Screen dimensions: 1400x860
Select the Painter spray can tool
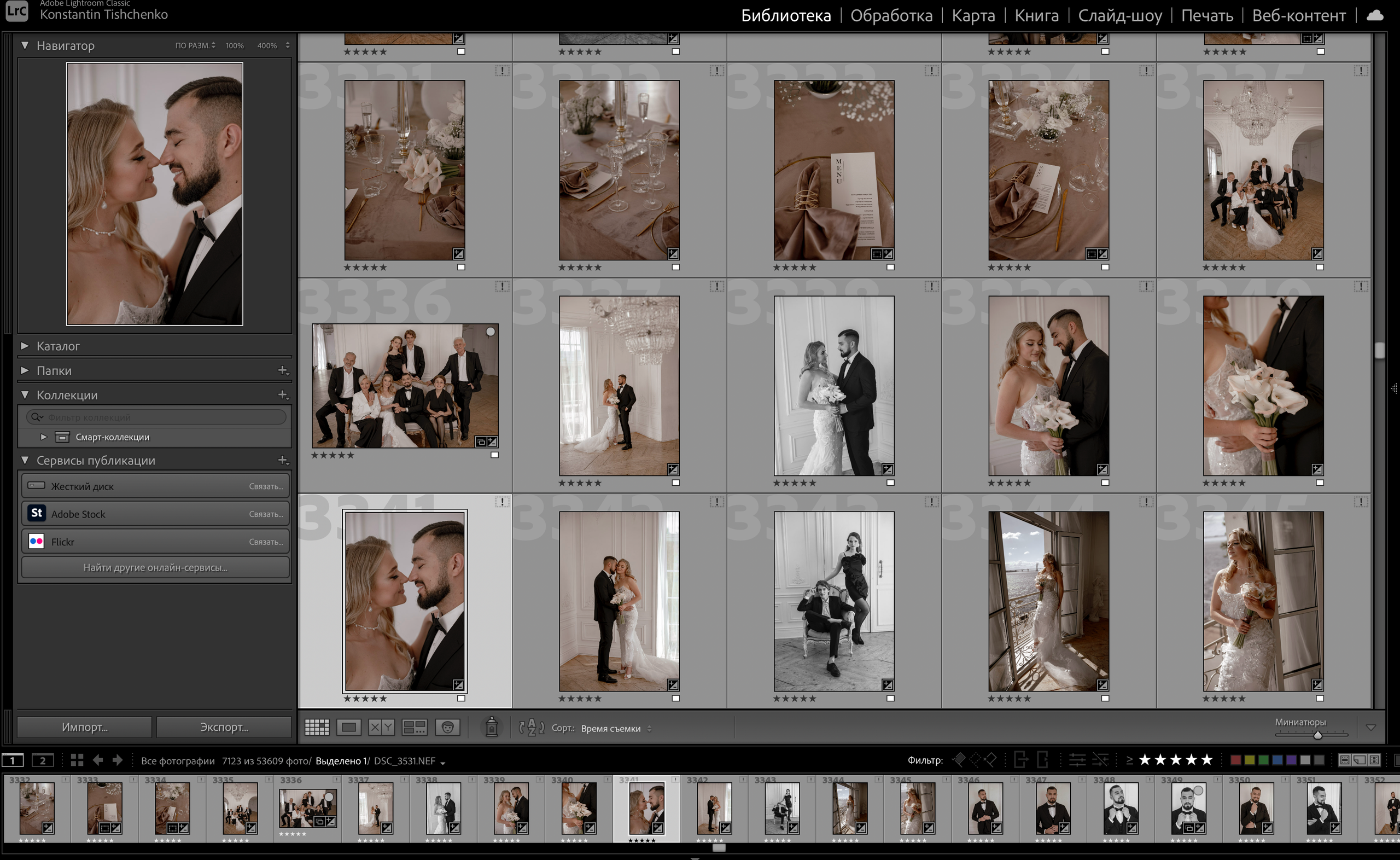(x=492, y=727)
